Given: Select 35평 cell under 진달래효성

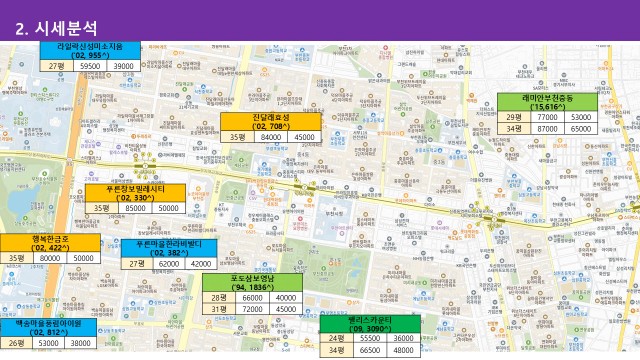Looking at the screenshot, I should (x=237, y=137).
